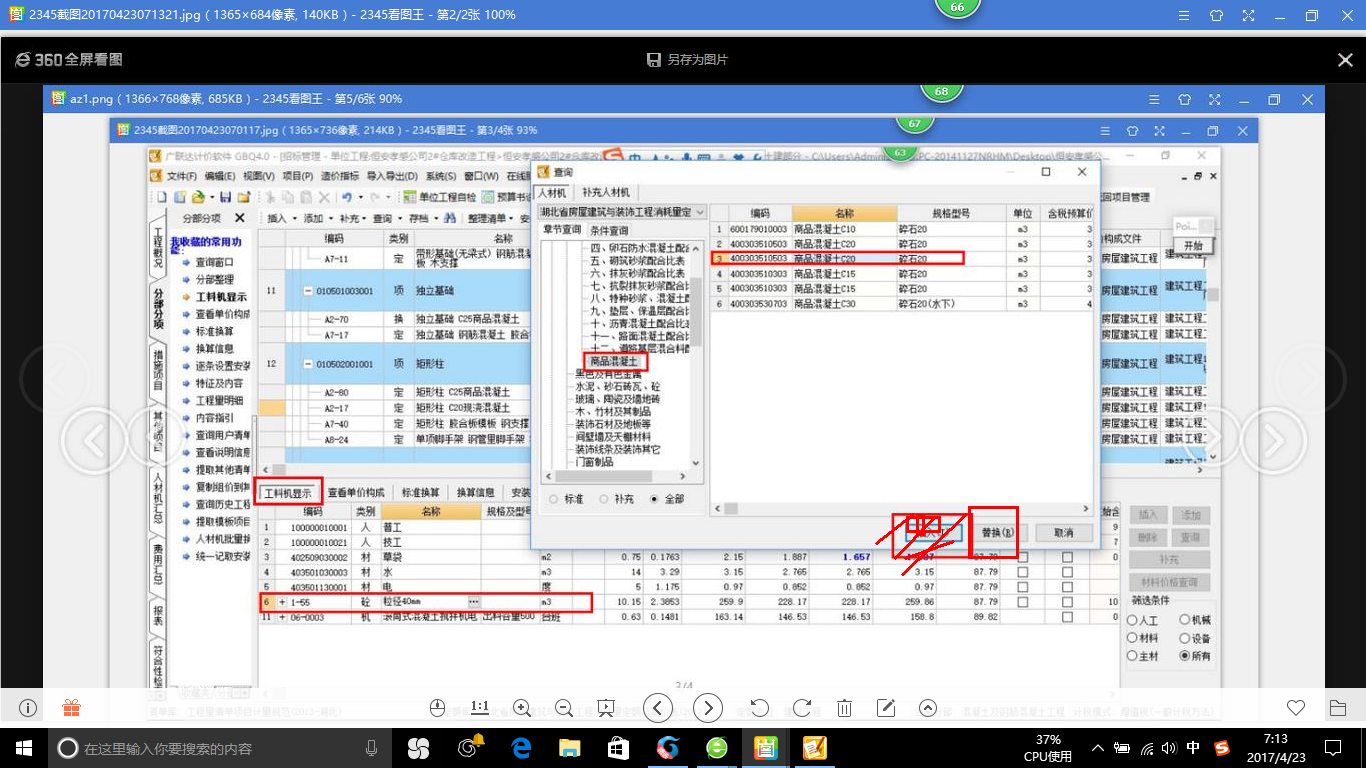This screenshot has height=768, width=1366.
Task: Open image editor pencil icon
Action: click(x=885, y=708)
